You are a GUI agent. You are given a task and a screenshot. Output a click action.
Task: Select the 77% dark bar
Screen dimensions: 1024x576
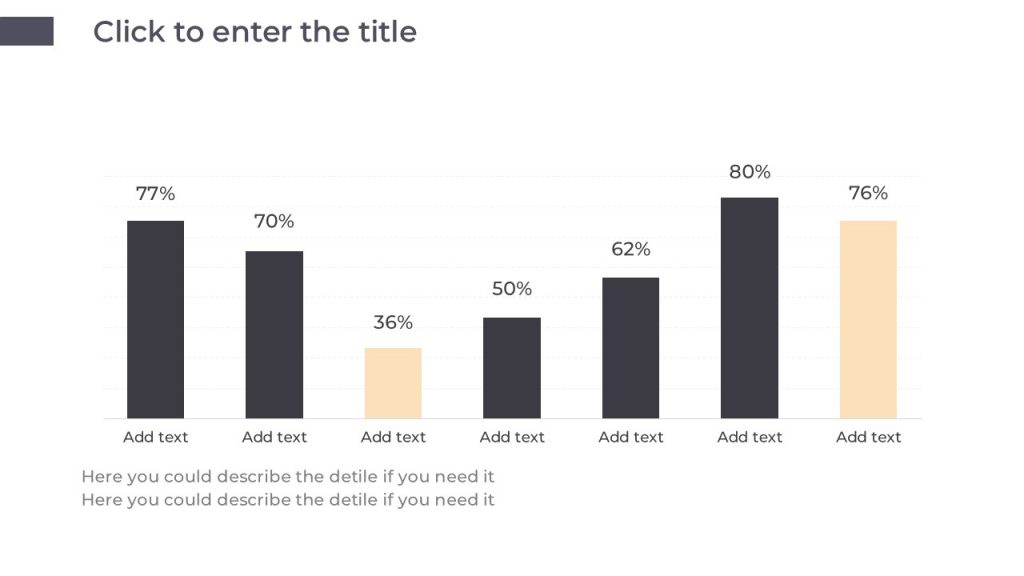(x=155, y=319)
